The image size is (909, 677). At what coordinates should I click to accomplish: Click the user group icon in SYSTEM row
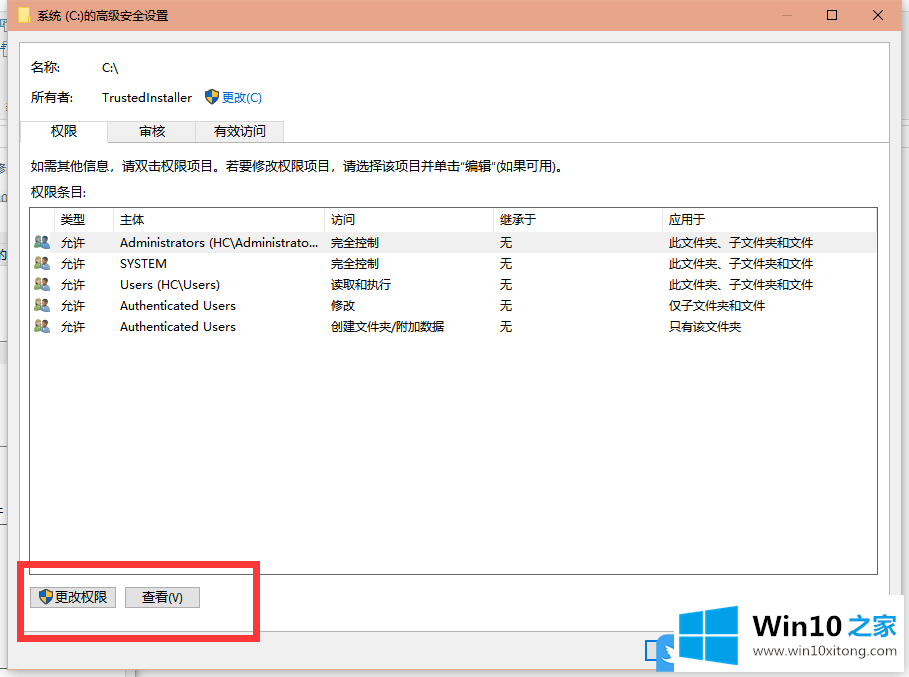42,263
